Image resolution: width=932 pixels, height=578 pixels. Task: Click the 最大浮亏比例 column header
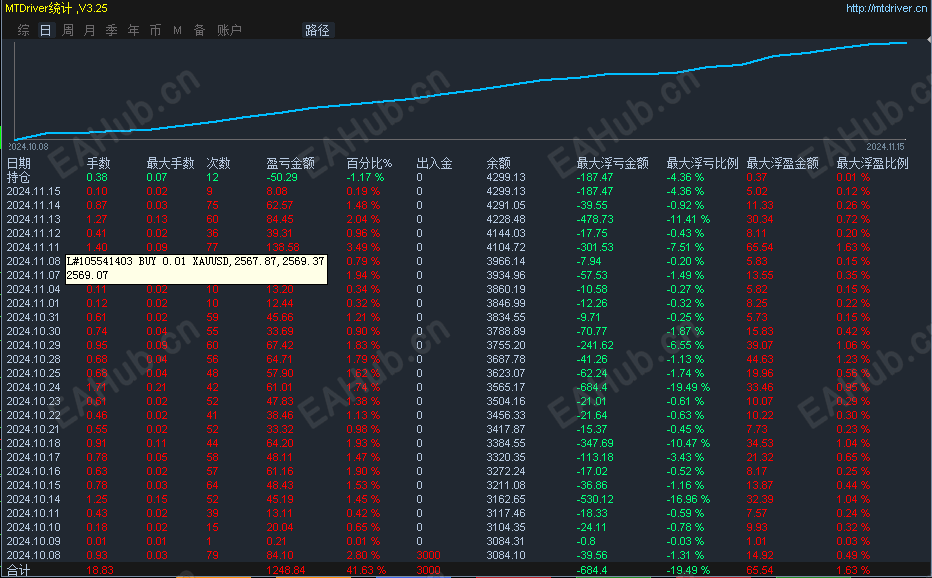703,163
